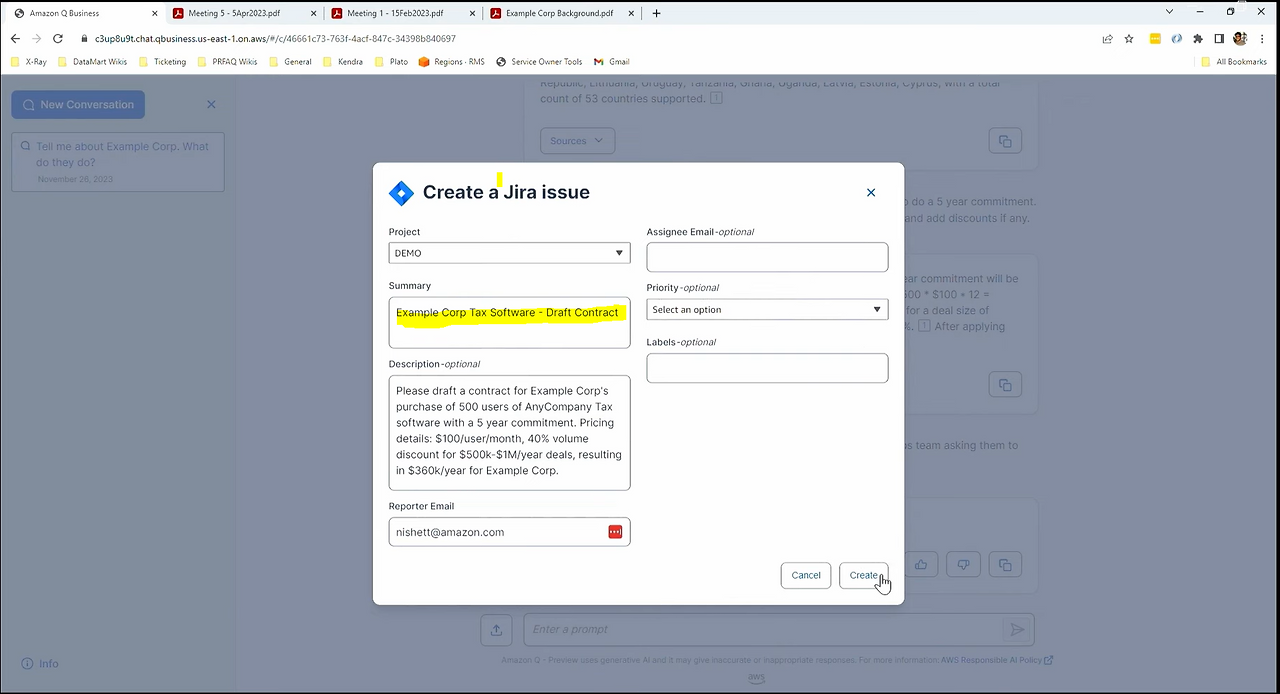Cancel the Jira issue dialog
Viewport: 1280px width, 694px height.
click(806, 575)
